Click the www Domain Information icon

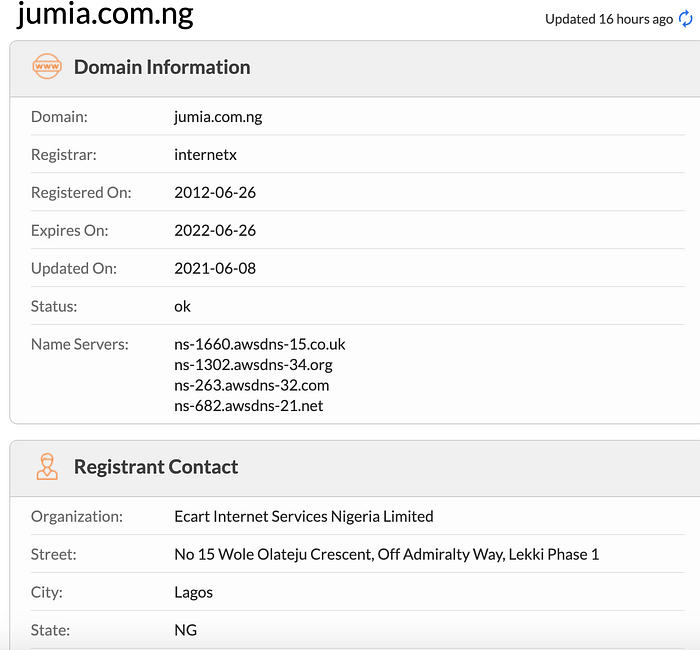pos(47,67)
